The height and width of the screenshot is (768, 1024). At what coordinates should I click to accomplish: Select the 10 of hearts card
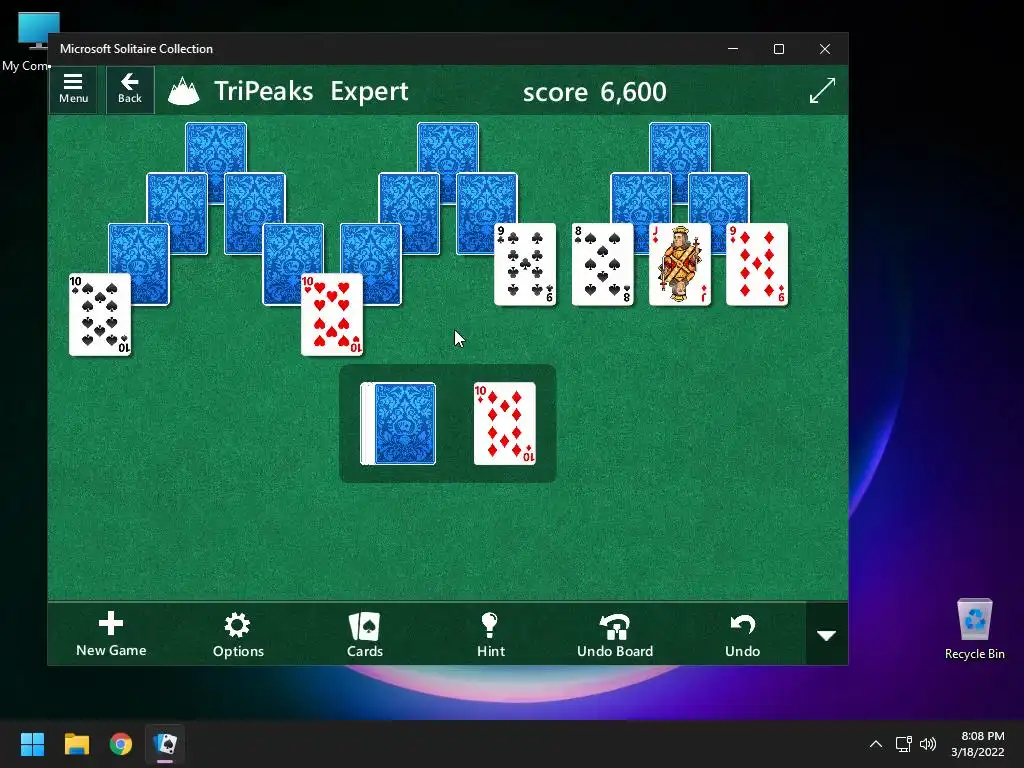click(x=332, y=315)
